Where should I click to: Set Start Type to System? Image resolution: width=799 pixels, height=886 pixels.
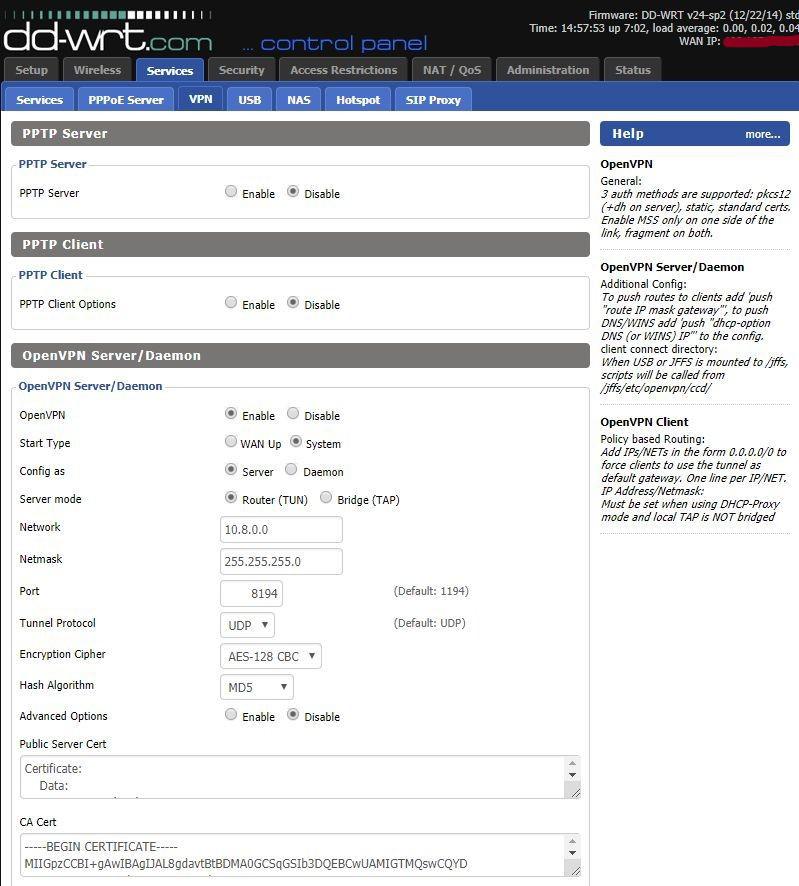click(x=296, y=441)
